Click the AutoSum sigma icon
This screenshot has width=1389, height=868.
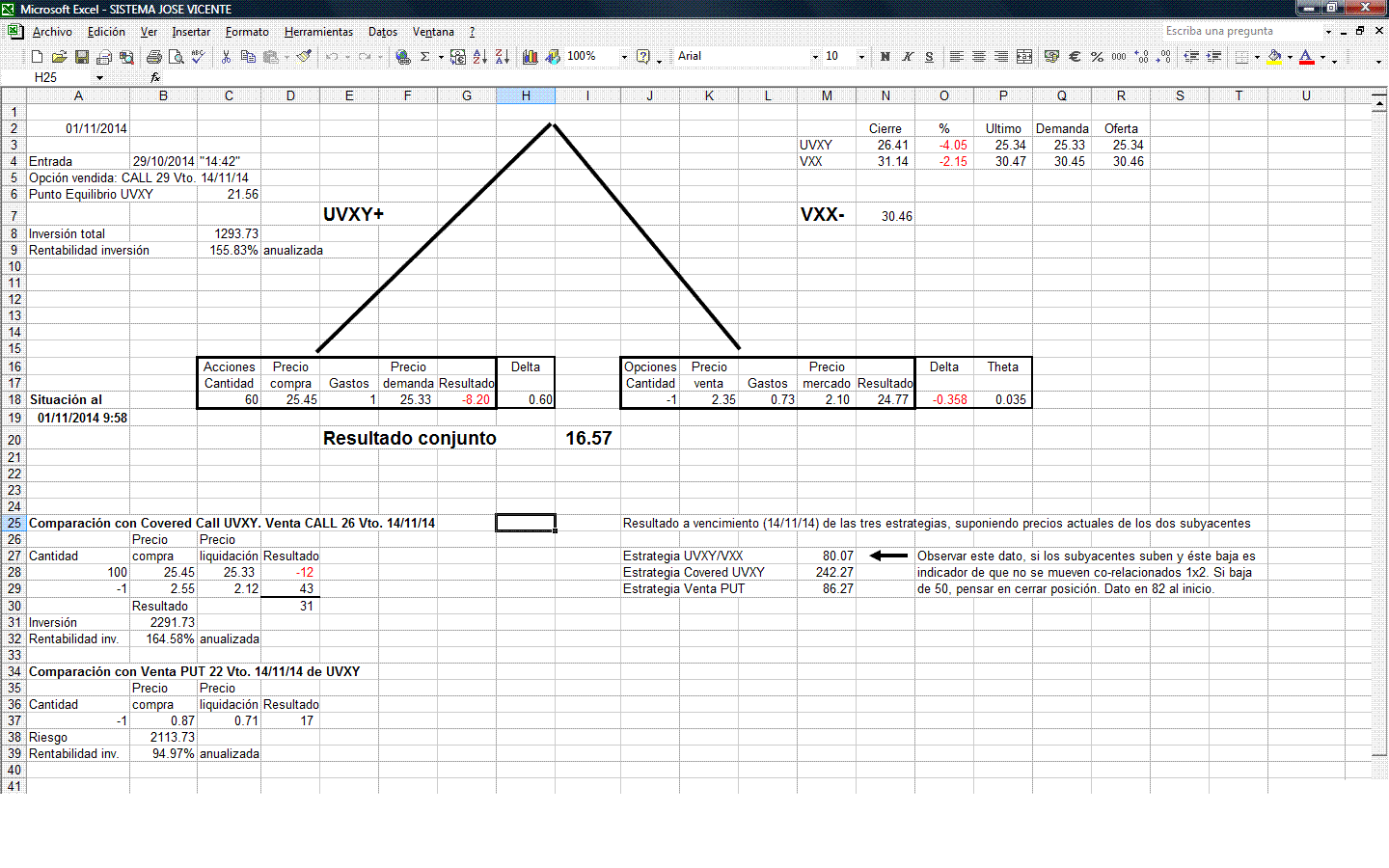(424, 57)
